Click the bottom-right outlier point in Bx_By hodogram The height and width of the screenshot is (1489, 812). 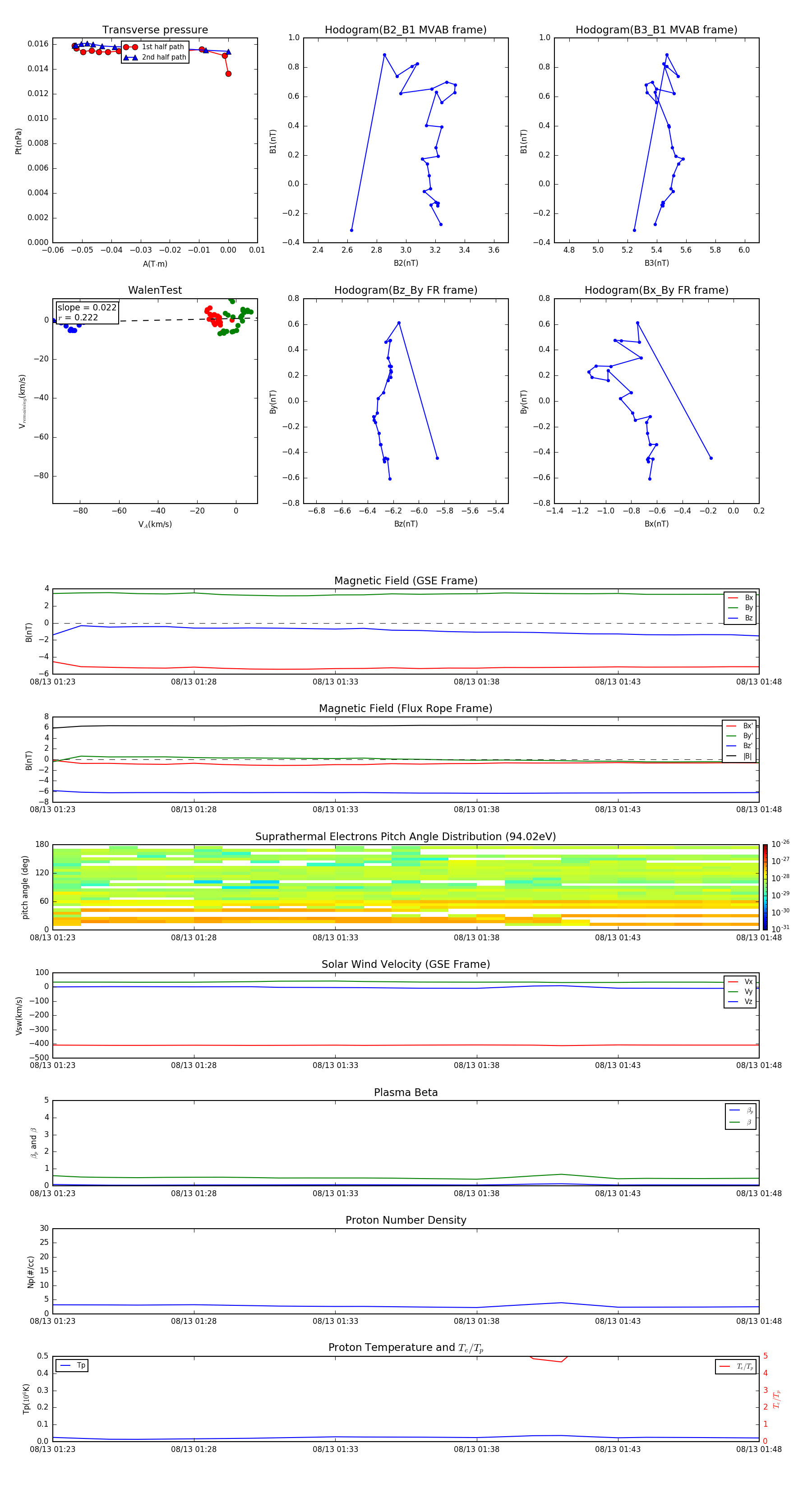pyautogui.click(x=711, y=458)
